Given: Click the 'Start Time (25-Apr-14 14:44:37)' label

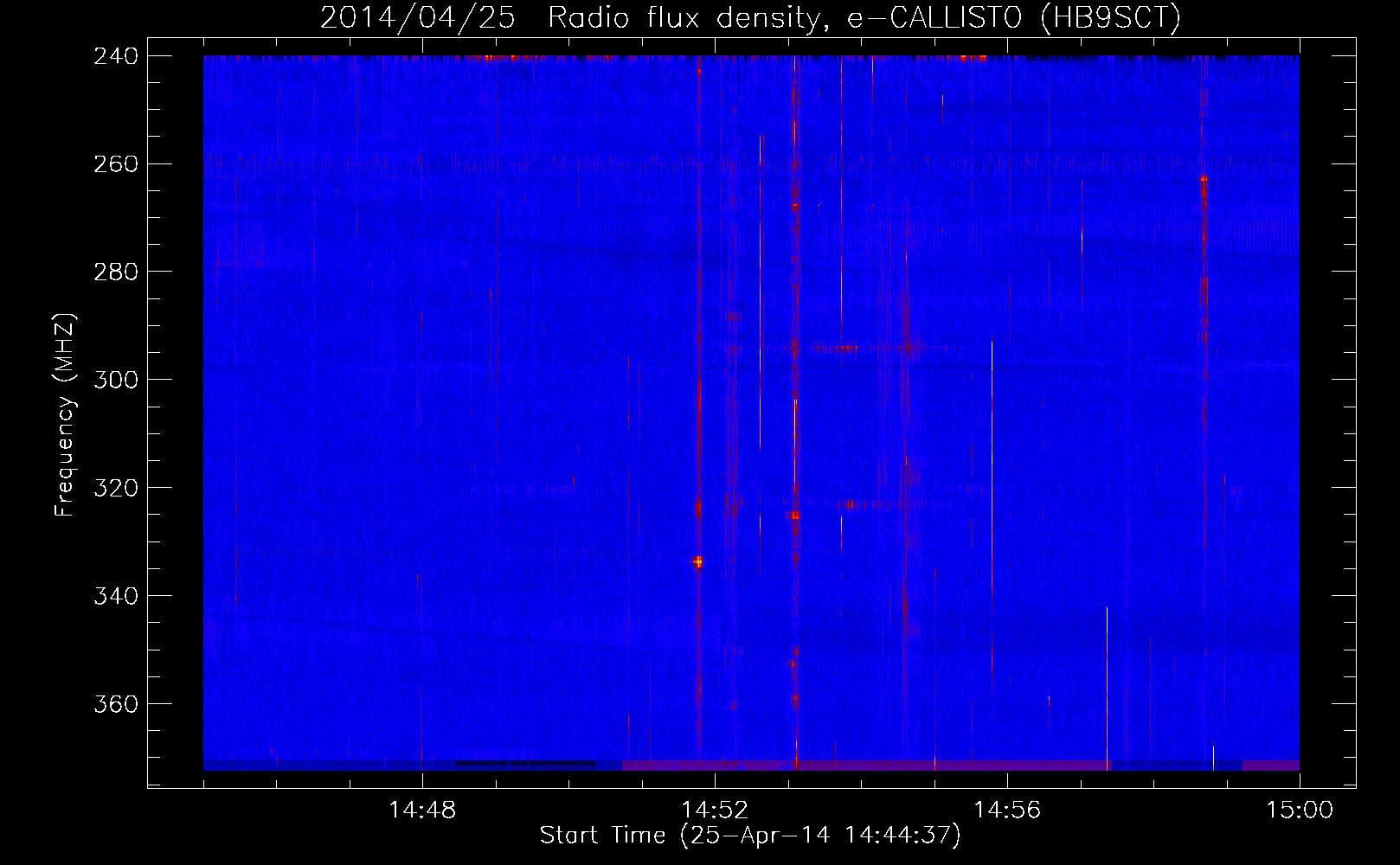Looking at the screenshot, I should (x=750, y=836).
